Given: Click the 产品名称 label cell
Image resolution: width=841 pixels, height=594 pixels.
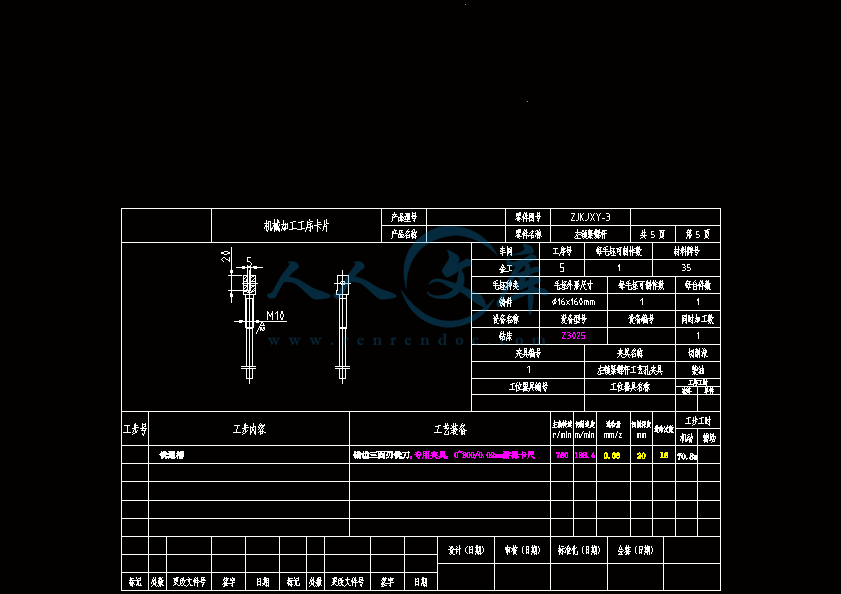Looking at the screenshot, I should point(403,234).
